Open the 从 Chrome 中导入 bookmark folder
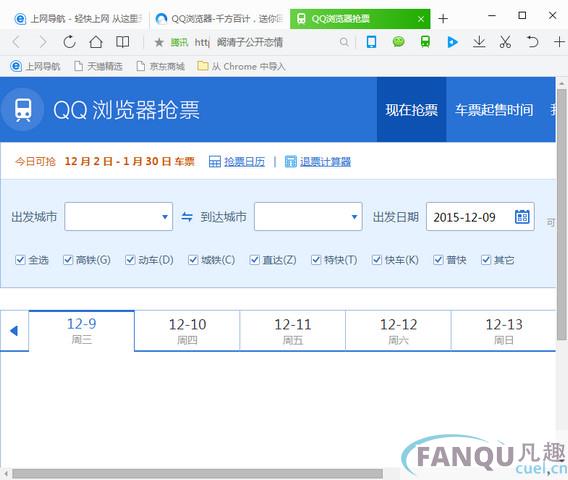 (x=241, y=66)
